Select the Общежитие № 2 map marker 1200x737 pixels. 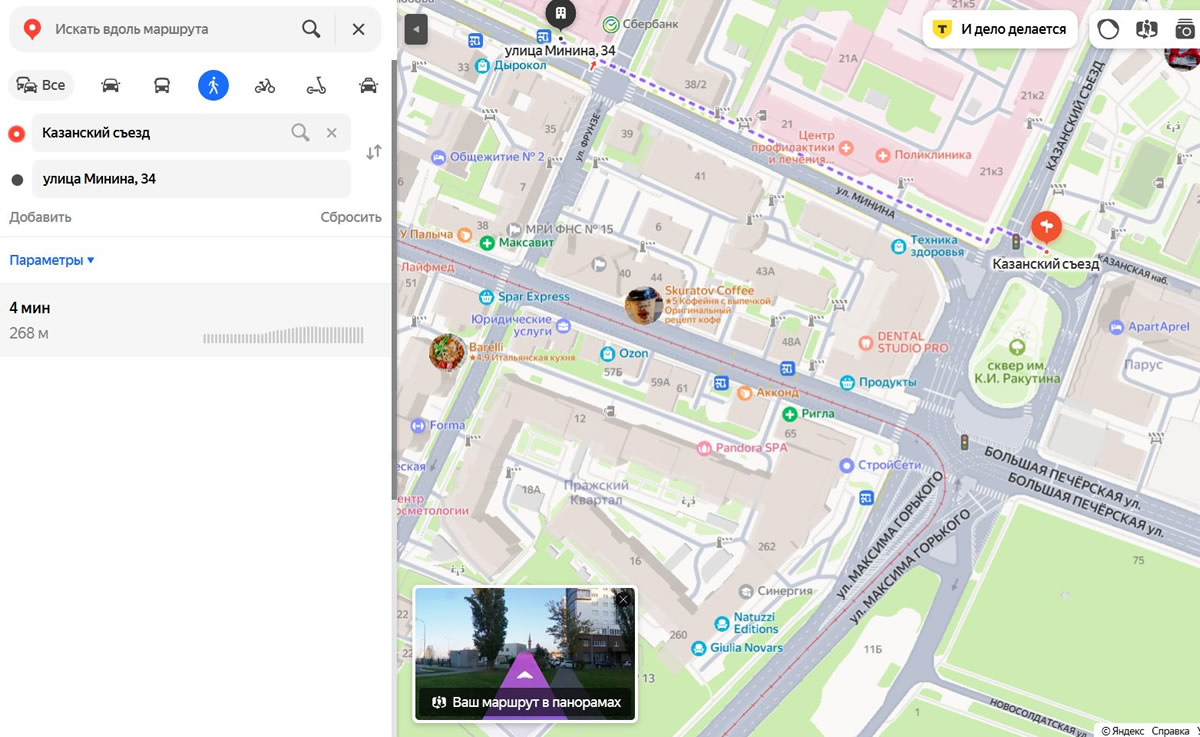pos(438,157)
